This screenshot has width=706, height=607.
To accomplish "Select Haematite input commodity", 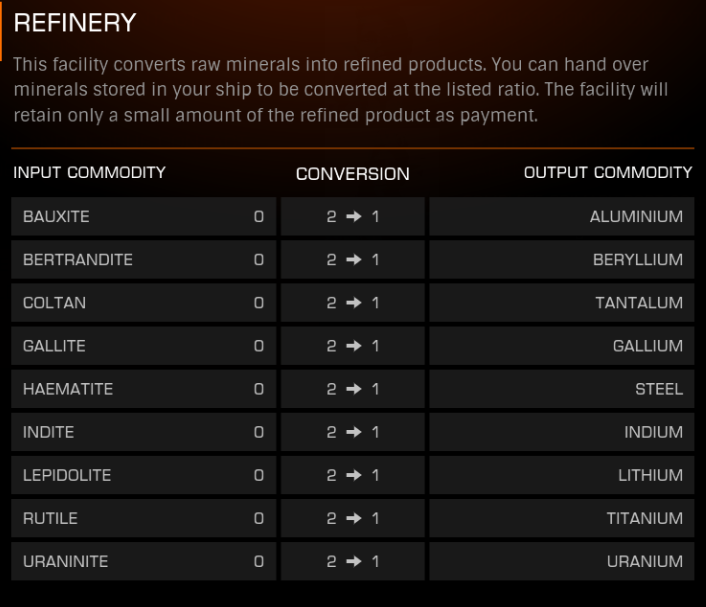I will pyautogui.click(x=144, y=389).
